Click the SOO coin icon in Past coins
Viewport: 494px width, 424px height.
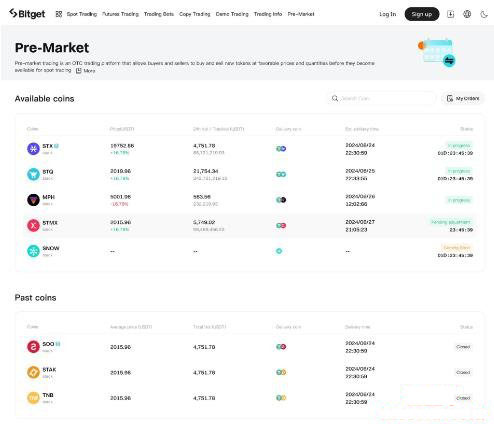[x=33, y=347]
